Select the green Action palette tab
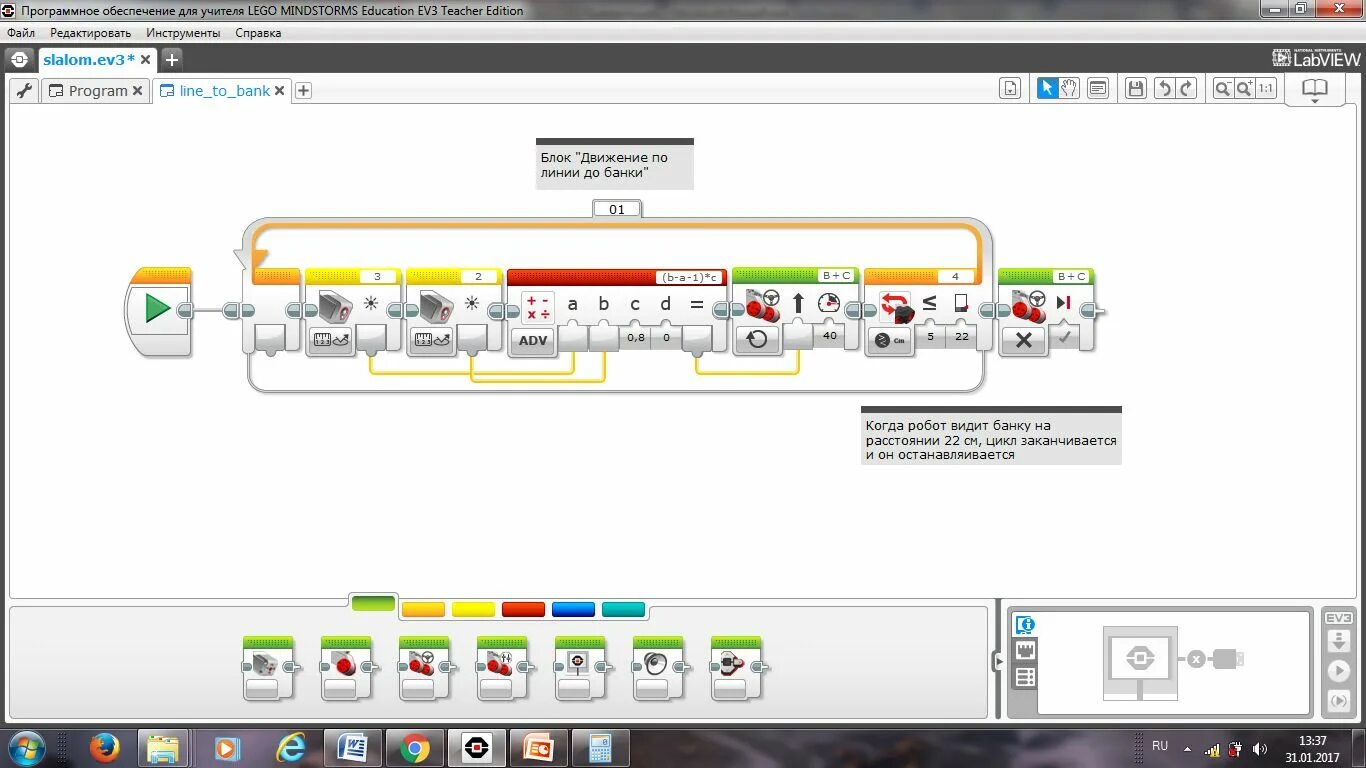Screen dimensions: 1366x768 click(x=373, y=603)
